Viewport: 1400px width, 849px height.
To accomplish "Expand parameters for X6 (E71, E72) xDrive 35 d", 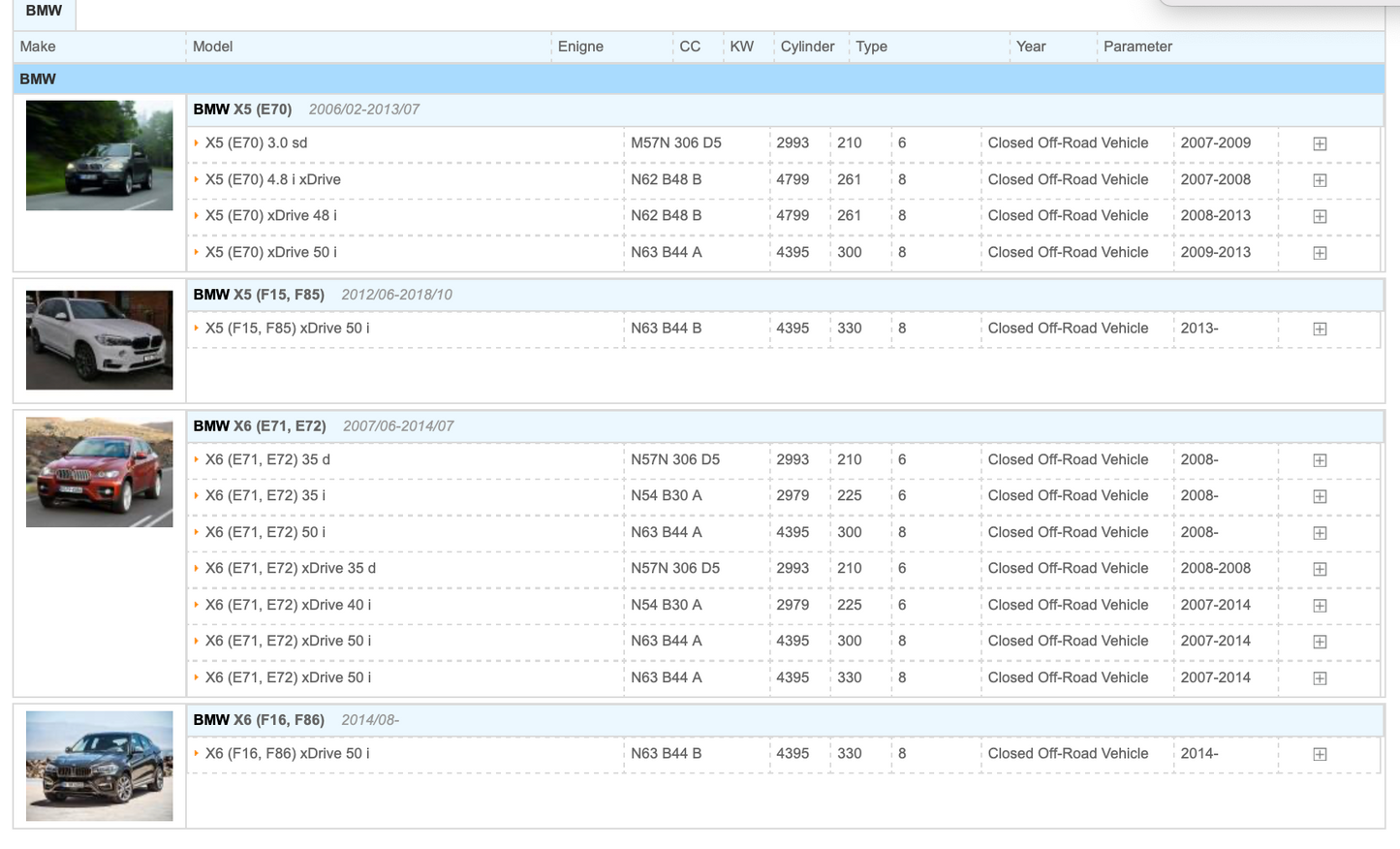I will [x=1320, y=569].
